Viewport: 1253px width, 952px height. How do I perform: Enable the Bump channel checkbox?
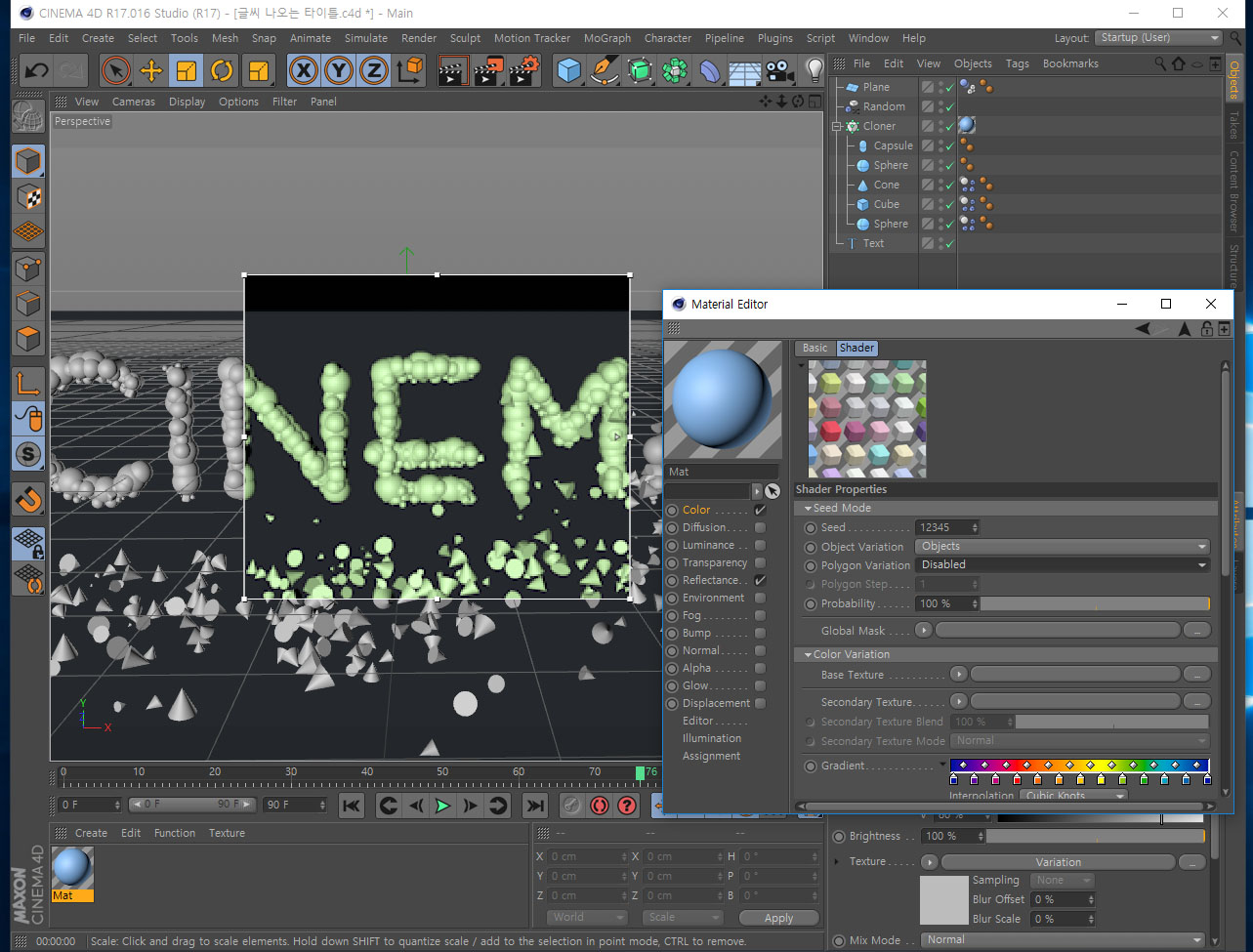tap(760, 633)
